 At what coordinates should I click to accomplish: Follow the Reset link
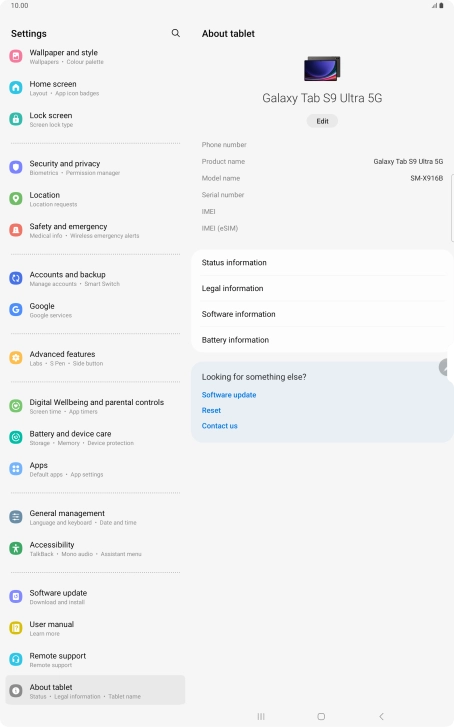pyautogui.click(x=211, y=410)
